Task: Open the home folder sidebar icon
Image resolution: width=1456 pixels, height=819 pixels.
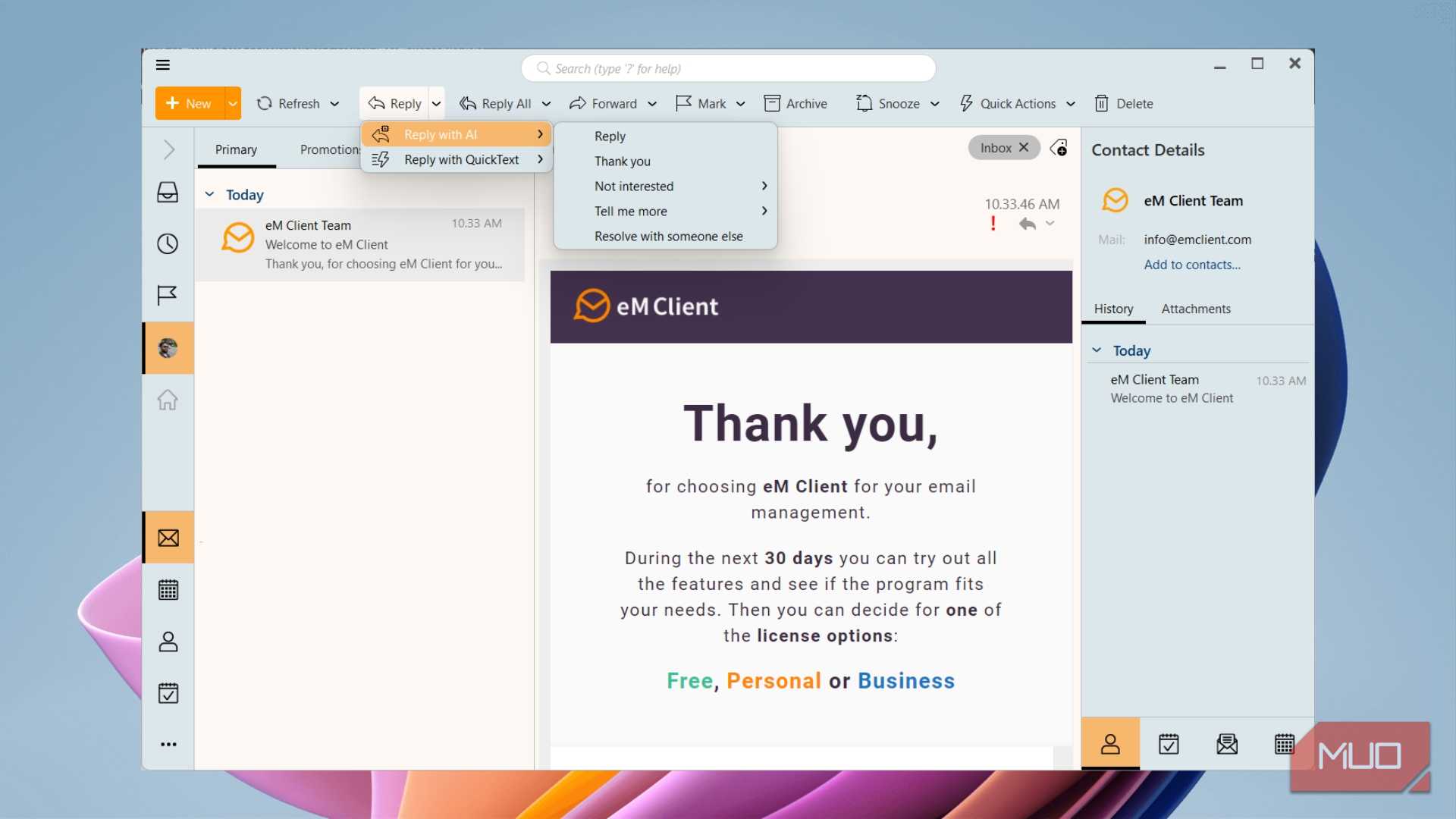Action: 168,400
